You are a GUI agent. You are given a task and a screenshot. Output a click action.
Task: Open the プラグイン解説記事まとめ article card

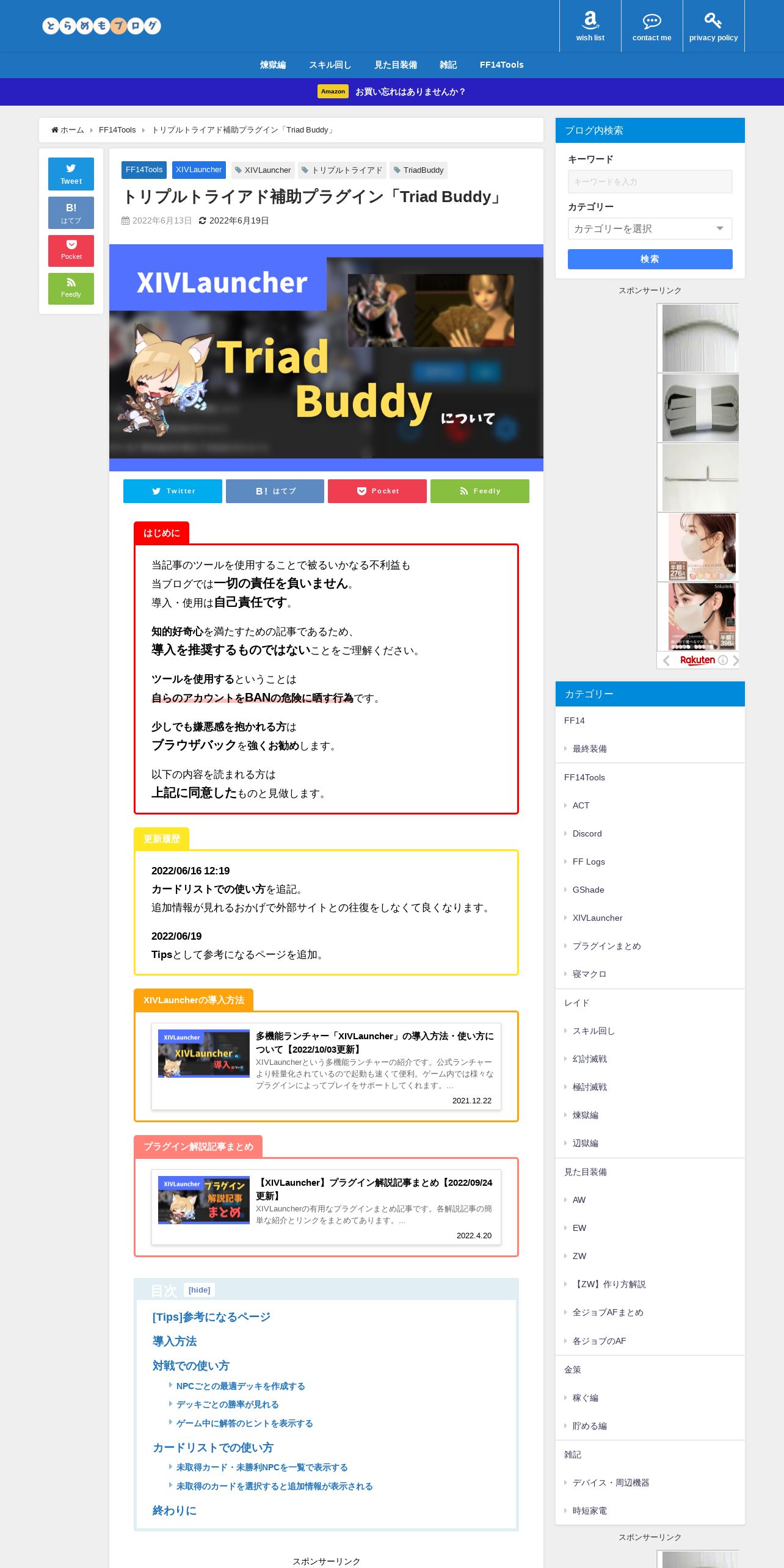click(x=326, y=1207)
